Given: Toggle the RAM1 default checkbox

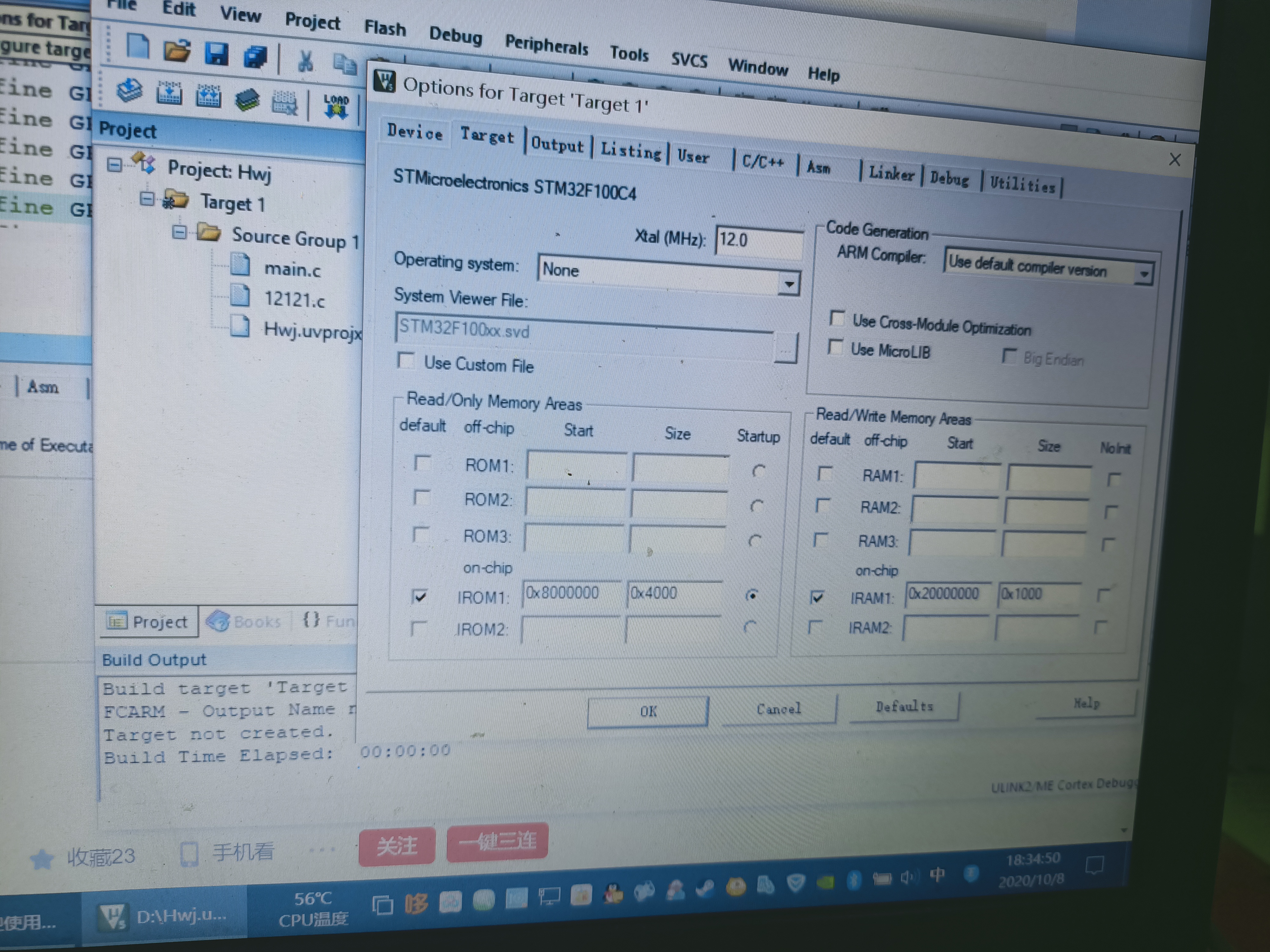Looking at the screenshot, I should tap(825, 473).
